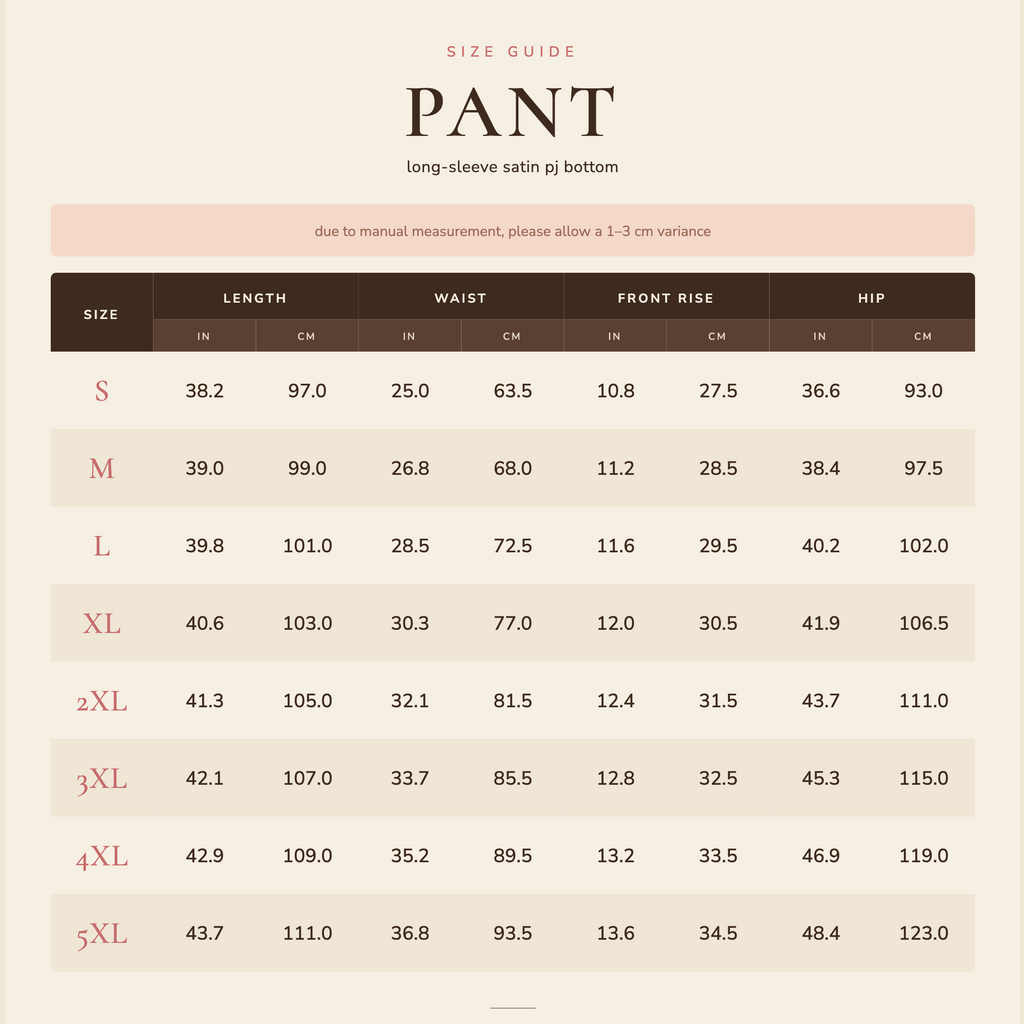Viewport: 1024px width, 1024px height.
Task: Click the long-sleeve satin pj bottom subtitle
Action: pos(512,167)
